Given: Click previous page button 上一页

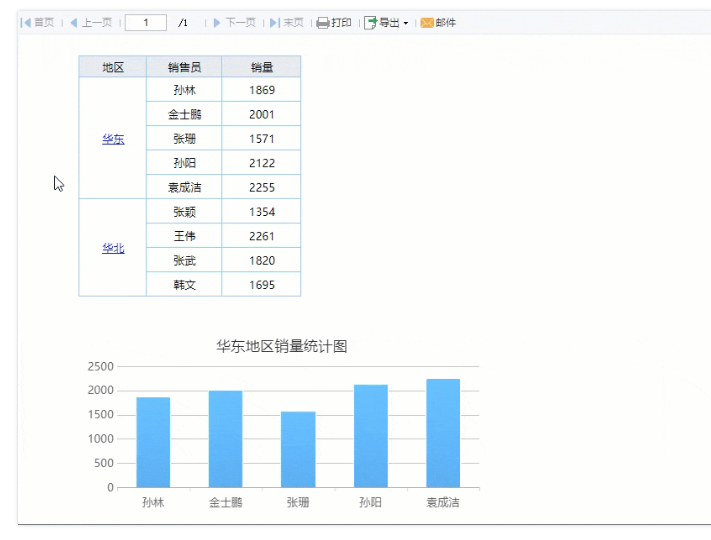Looking at the screenshot, I should click(x=92, y=23).
